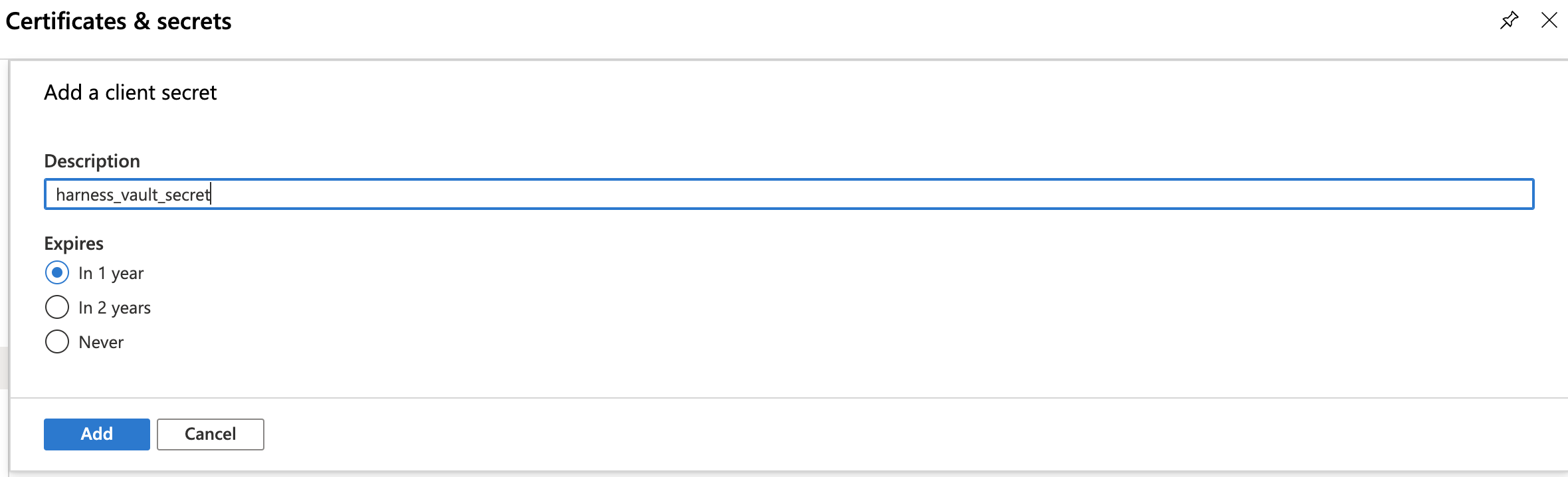Screen dimensions: 1568x477
Task: Click the "In 2 years" label text
Action: pyautogui.click(x=114, y=308)
